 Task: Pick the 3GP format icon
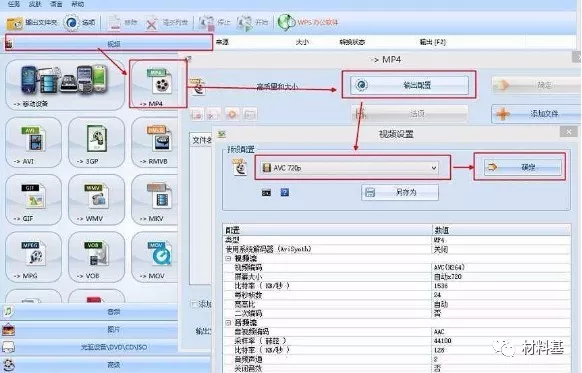point(97,142)
